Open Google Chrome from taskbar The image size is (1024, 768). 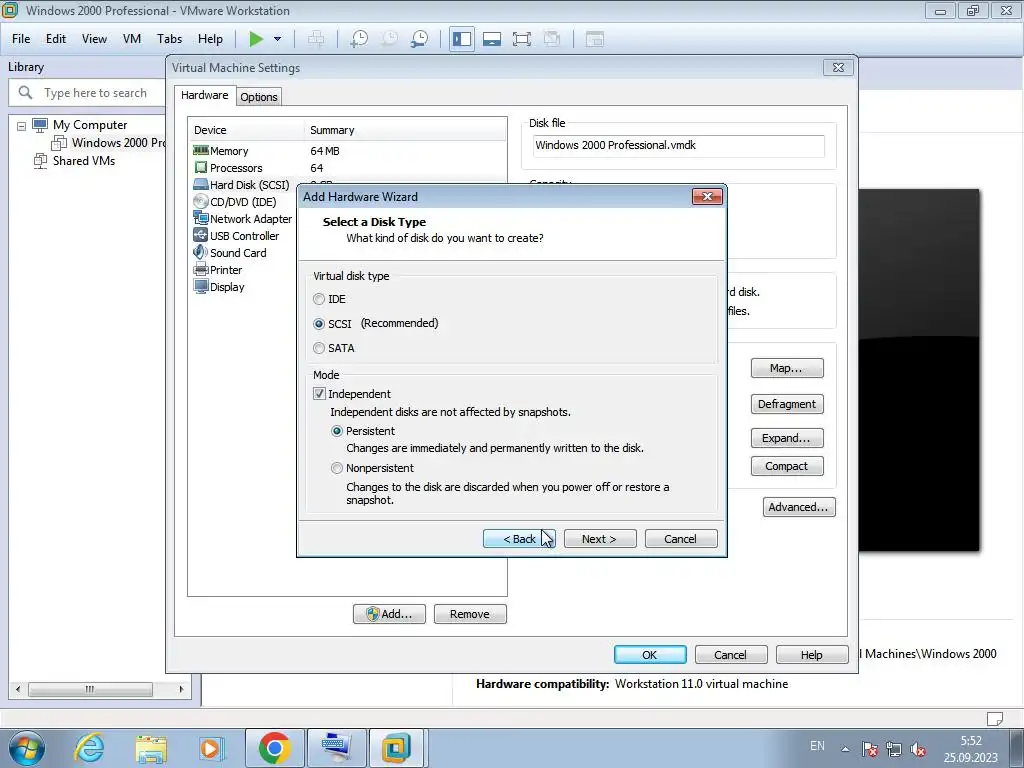pos(274,748)
